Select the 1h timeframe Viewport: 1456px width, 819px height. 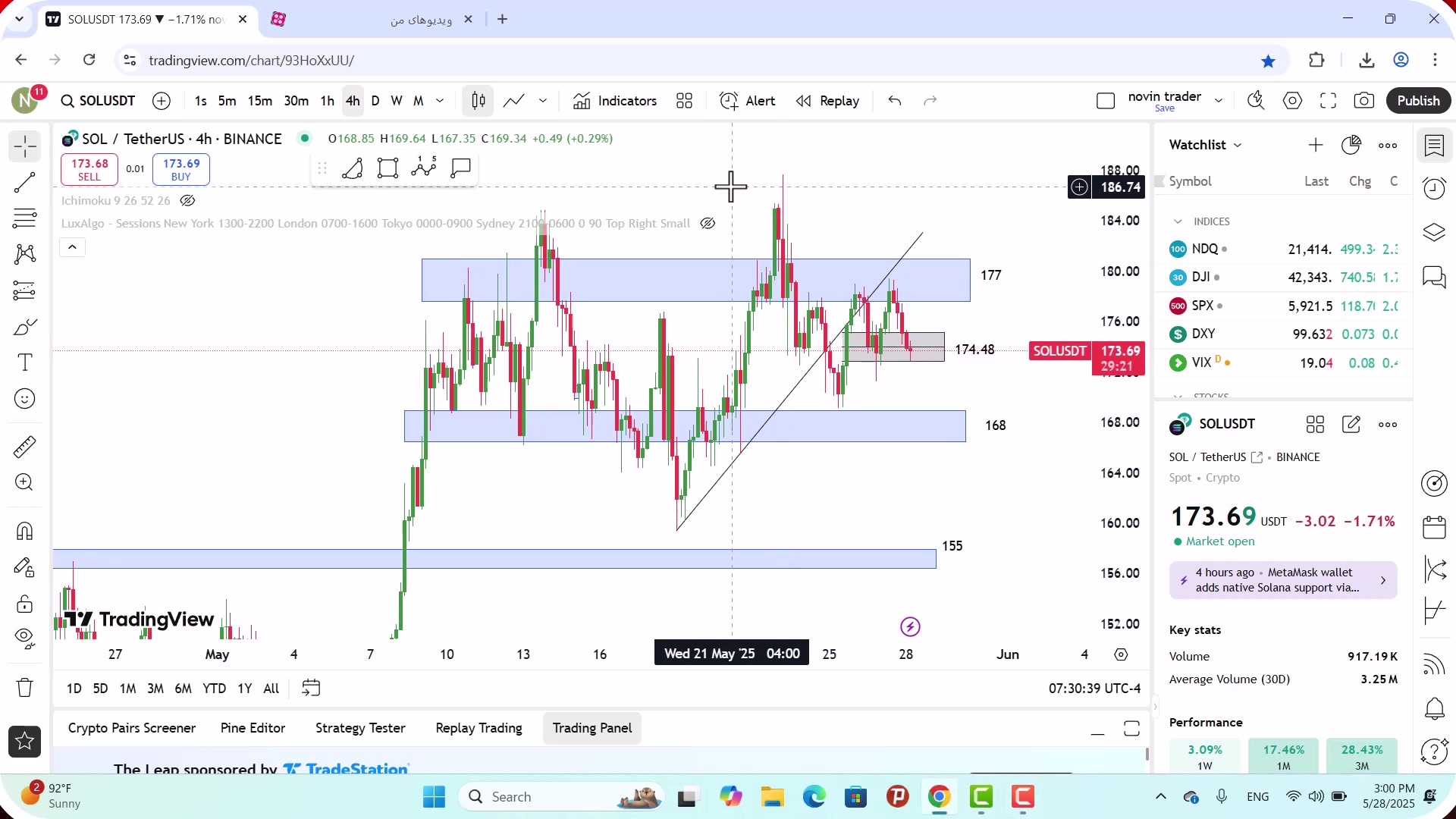(x=327, y=101)
